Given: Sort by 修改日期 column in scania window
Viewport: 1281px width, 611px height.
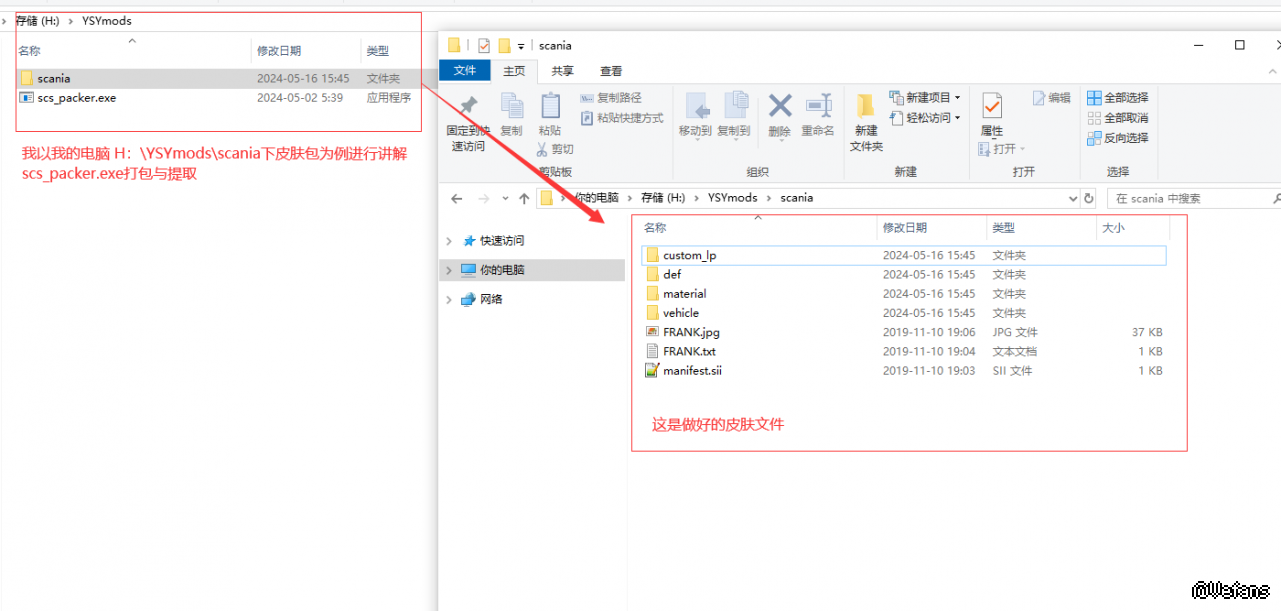Looking at the screenshot, I should 932,228.
